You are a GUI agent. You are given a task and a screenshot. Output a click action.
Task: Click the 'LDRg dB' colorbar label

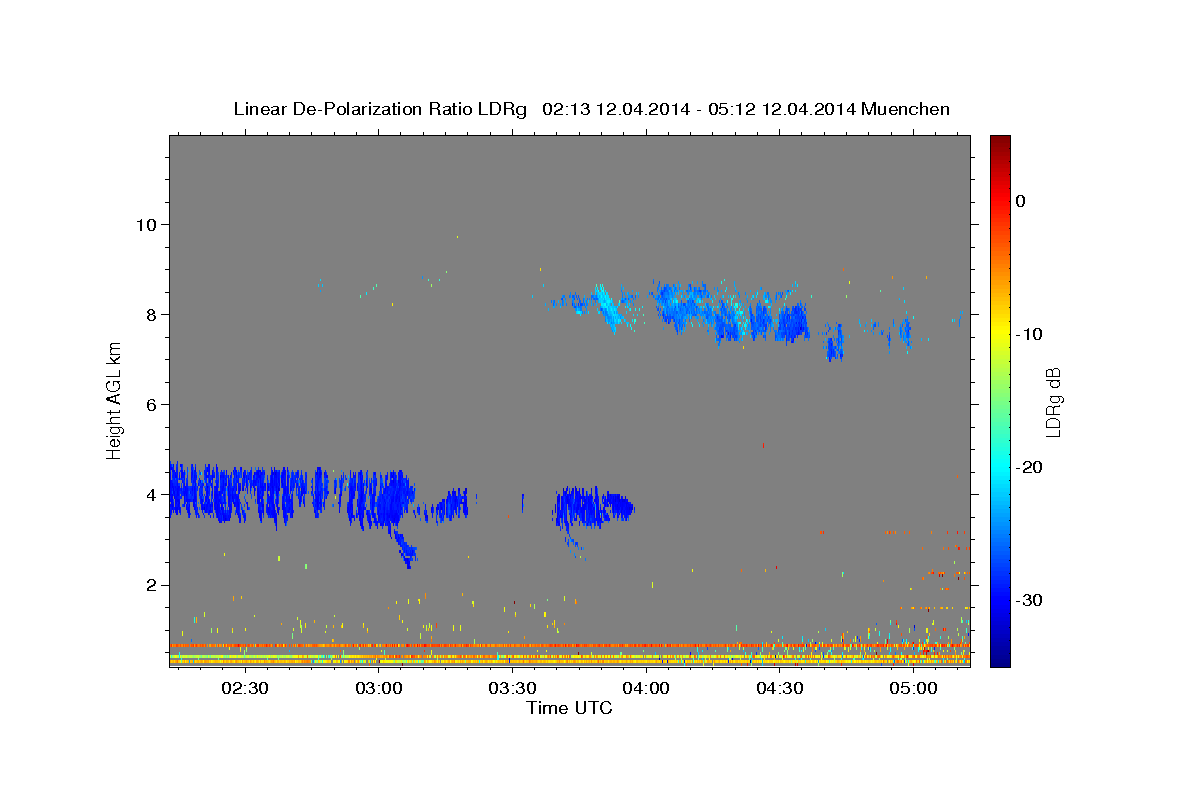pyautogui.click(x=1052, y=402)
